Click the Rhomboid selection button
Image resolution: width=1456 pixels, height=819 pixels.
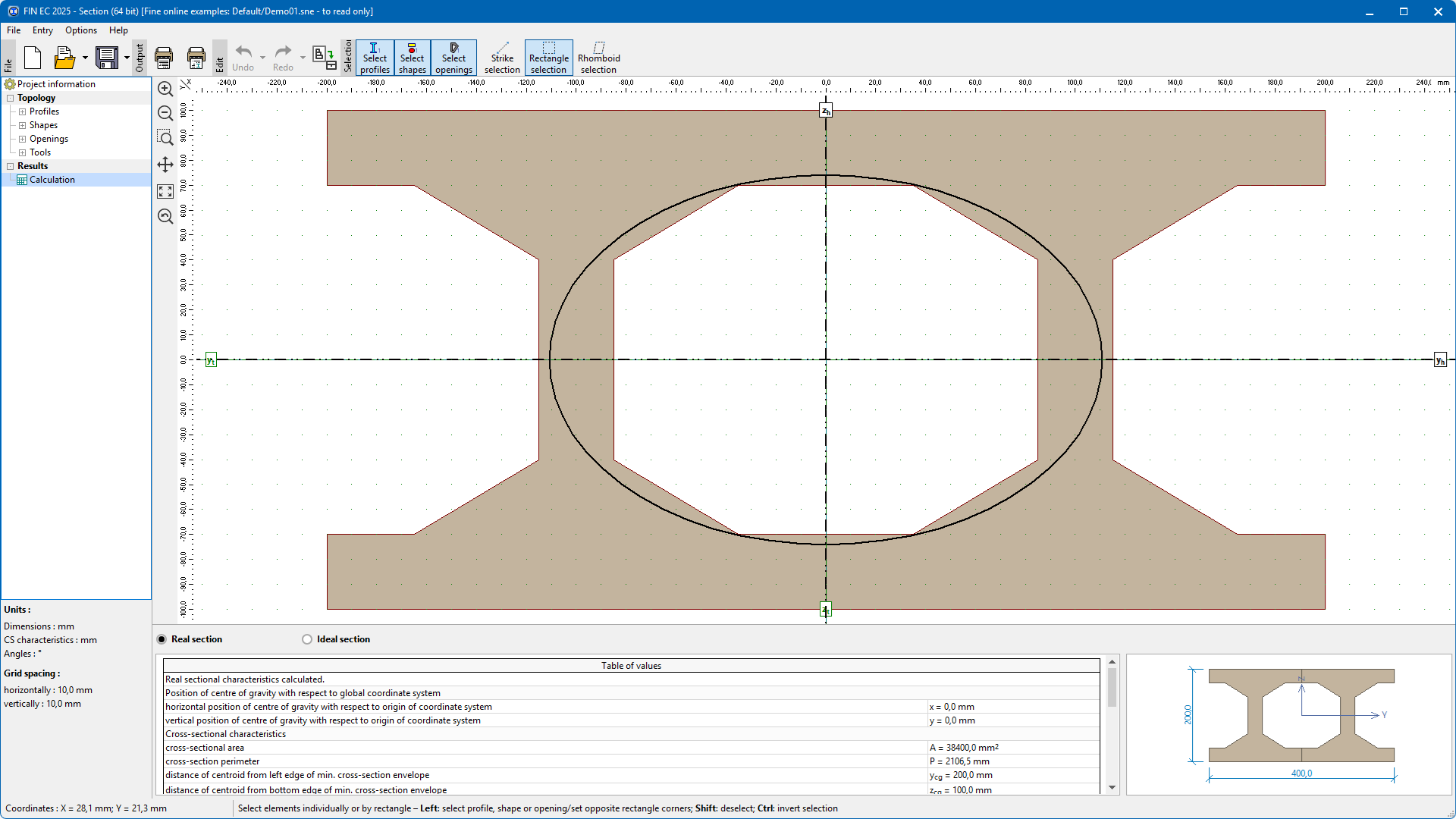point(598,58)
